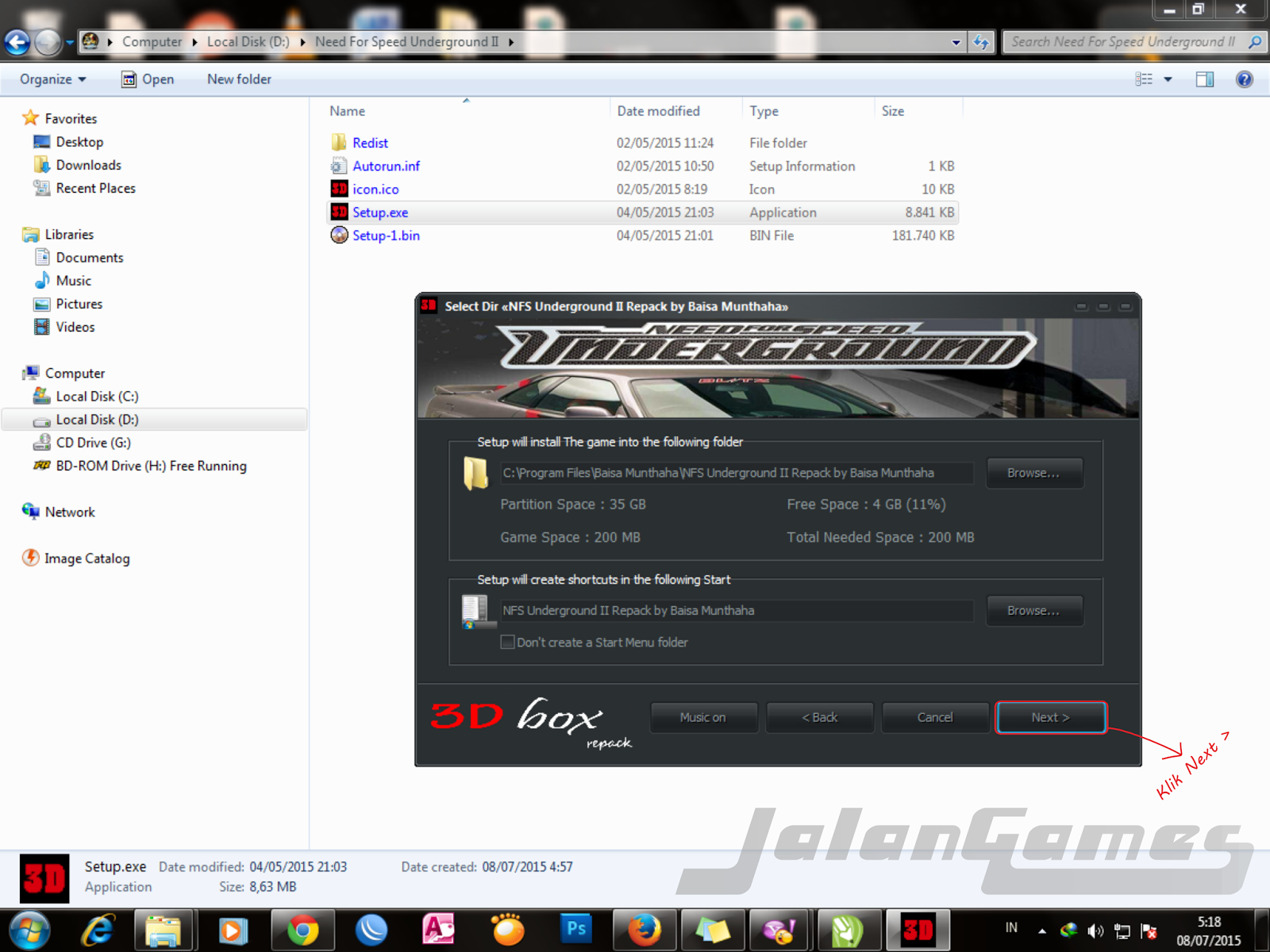The image size is (1270, 952).
Task: Switch to 3D installer taskbar button
Action: coord(918,930)
